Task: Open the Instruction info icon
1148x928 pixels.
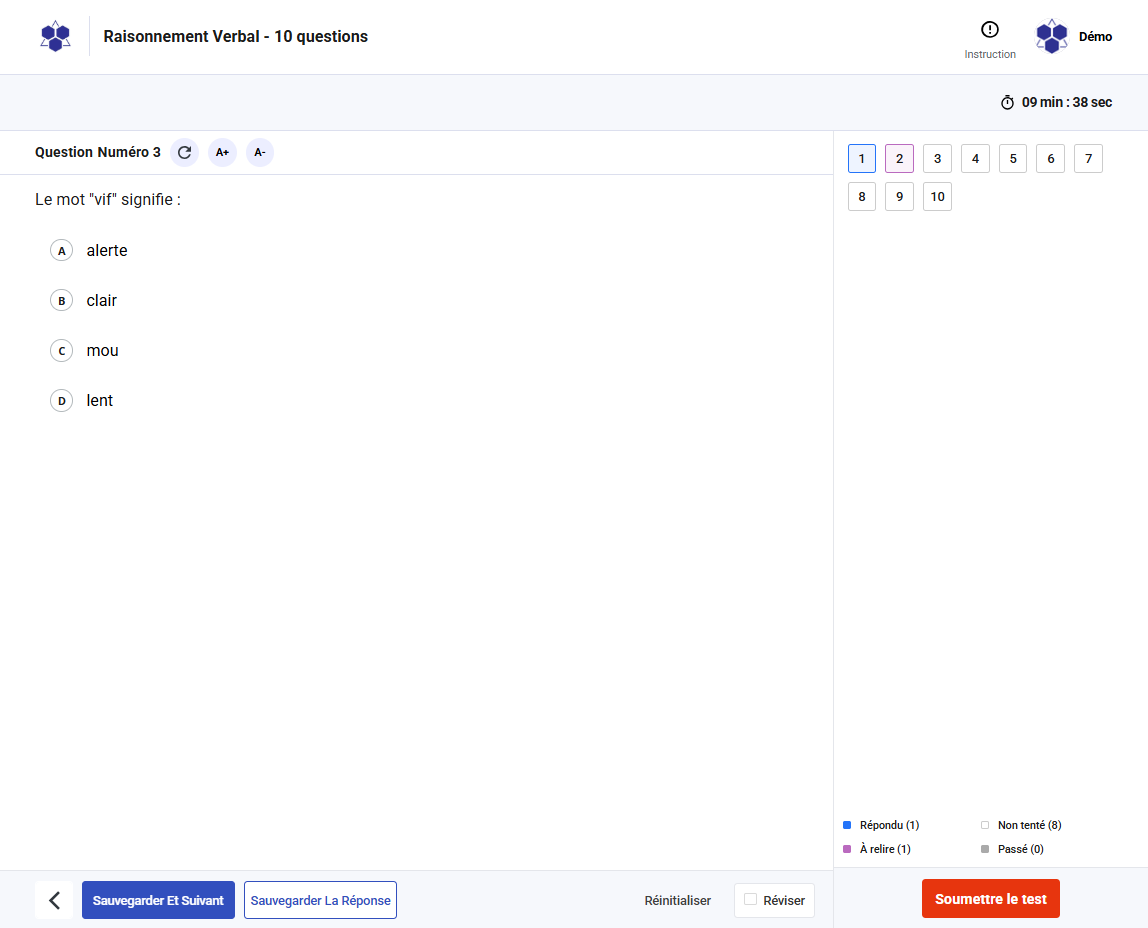Action: click(990, 30)
